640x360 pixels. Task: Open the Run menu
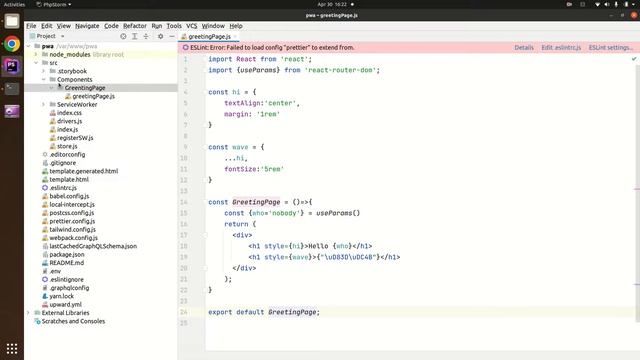157,26
